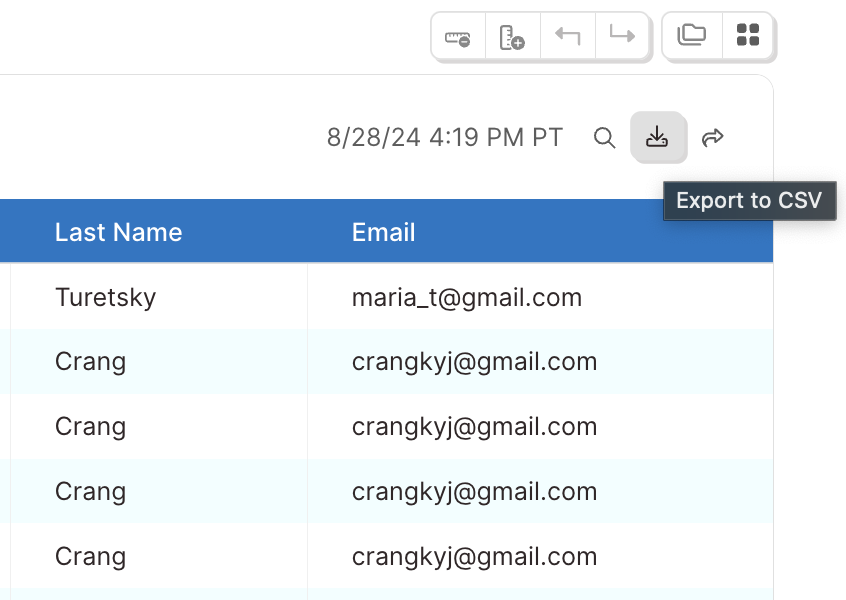Open search with the magnifier icon
This screenshot has height=600, width=846.
click(x=604, y=138)
